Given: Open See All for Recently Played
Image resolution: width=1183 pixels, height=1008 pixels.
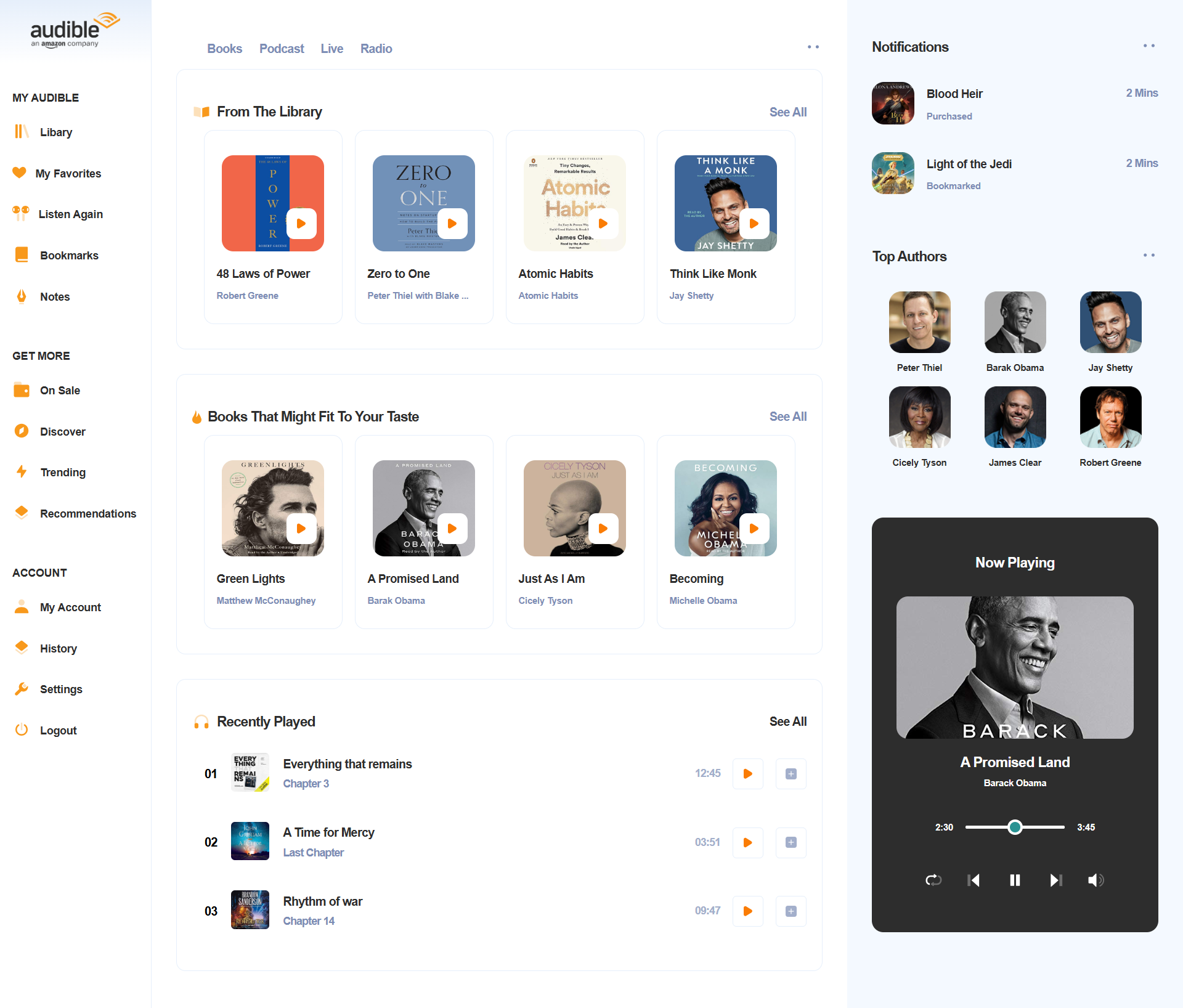Looking at the screenshot, I should (x=788, y=721).
